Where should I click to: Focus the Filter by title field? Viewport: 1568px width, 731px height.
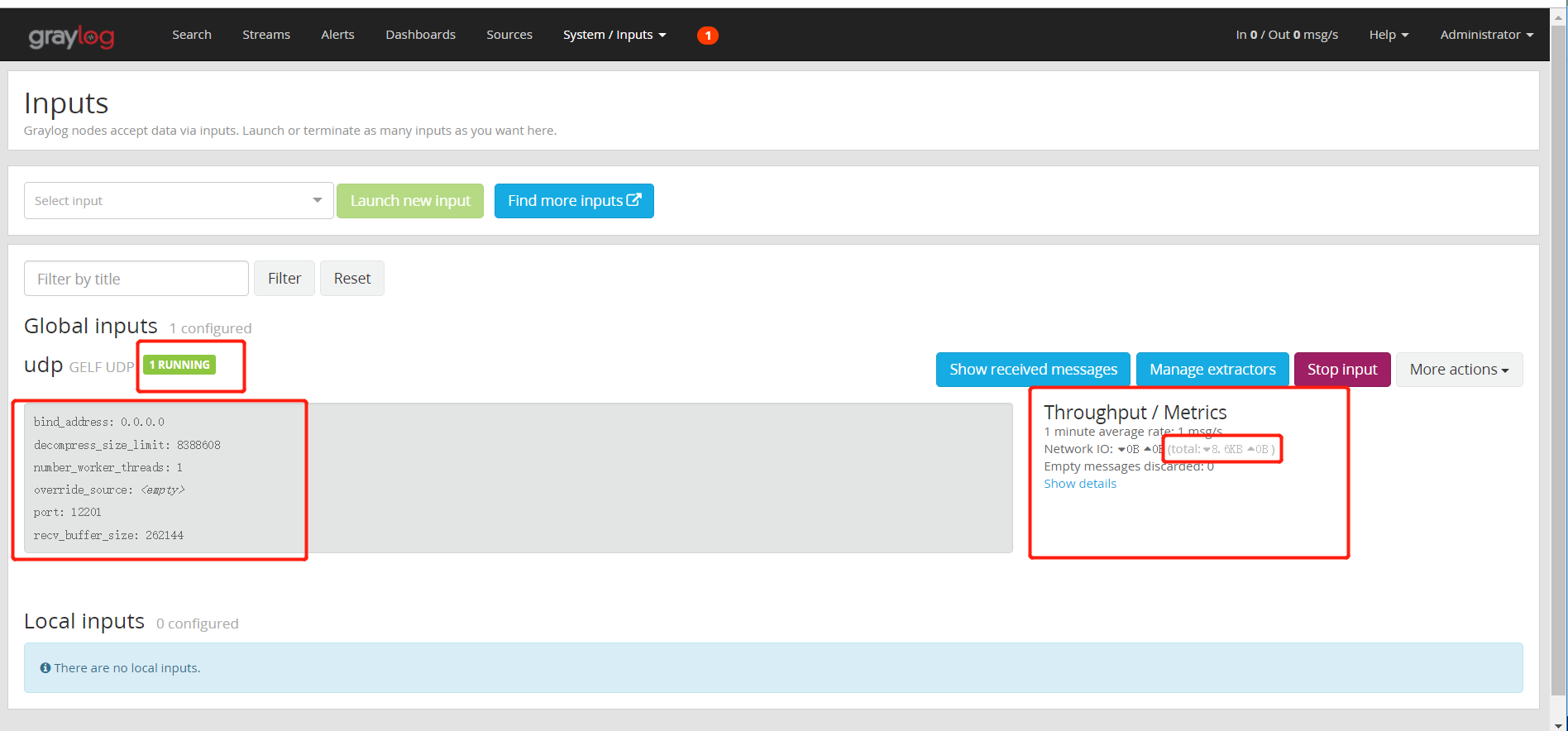[136, 279]
